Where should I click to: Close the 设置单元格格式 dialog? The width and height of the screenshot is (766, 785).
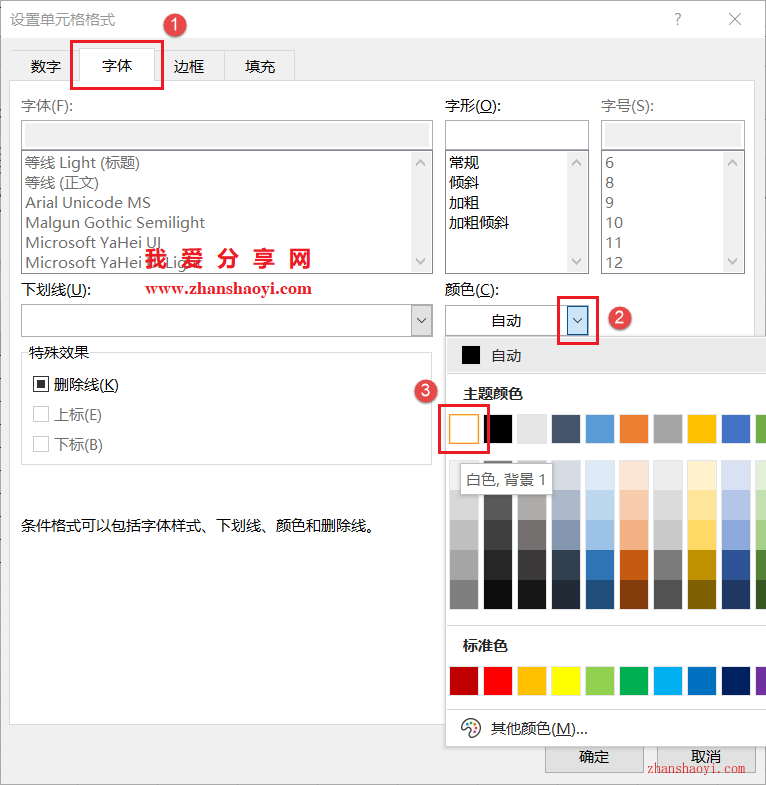click(x=734, y=20)
